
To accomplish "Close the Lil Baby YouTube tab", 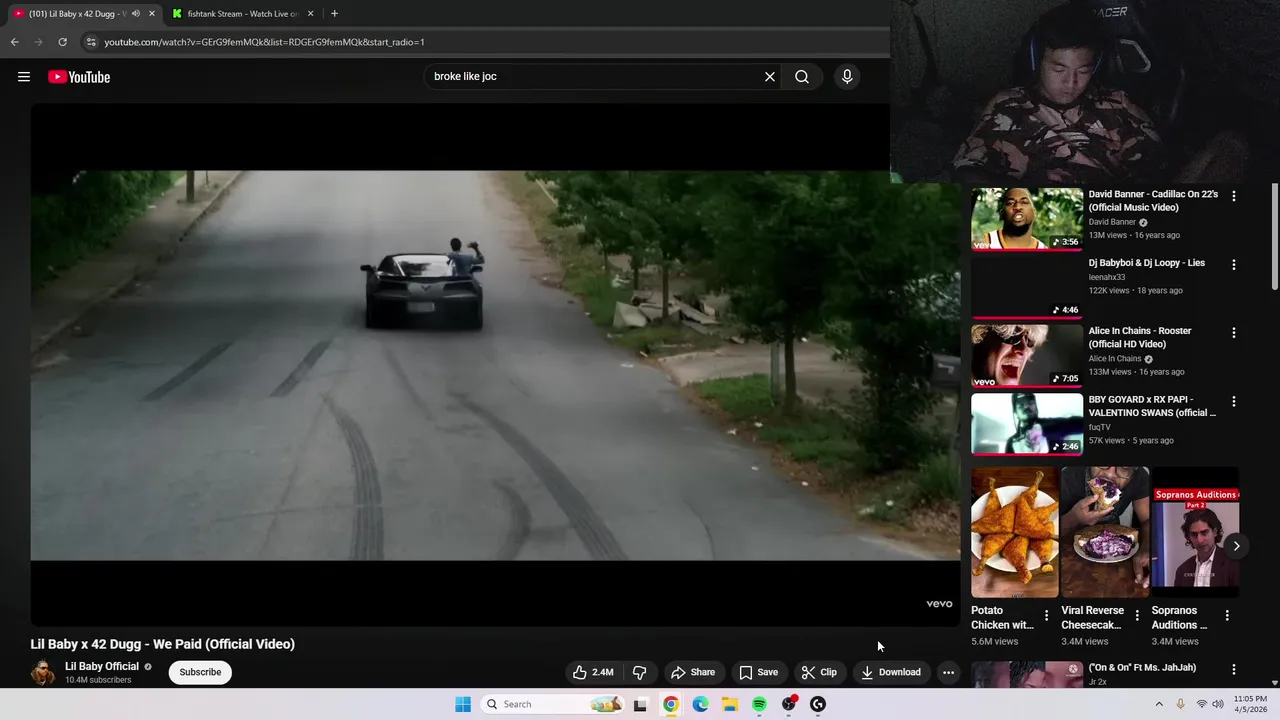I will tap(152, 14).
